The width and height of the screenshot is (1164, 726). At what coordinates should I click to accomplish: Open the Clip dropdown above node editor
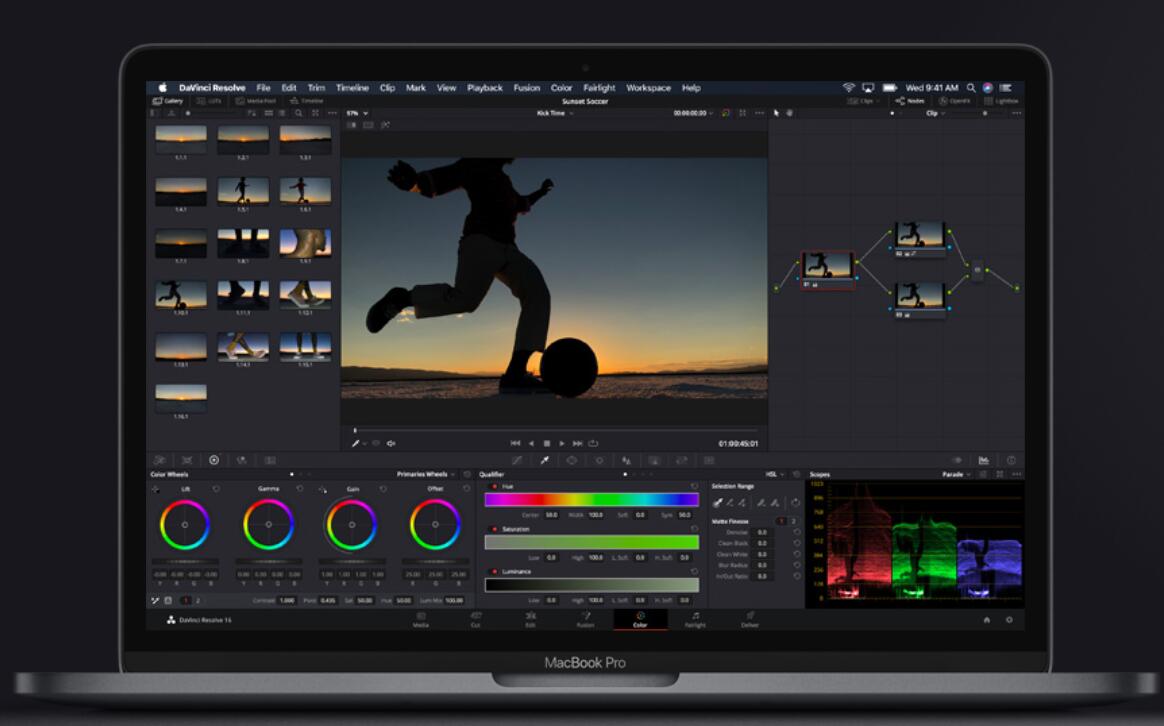tap(935, 114)
